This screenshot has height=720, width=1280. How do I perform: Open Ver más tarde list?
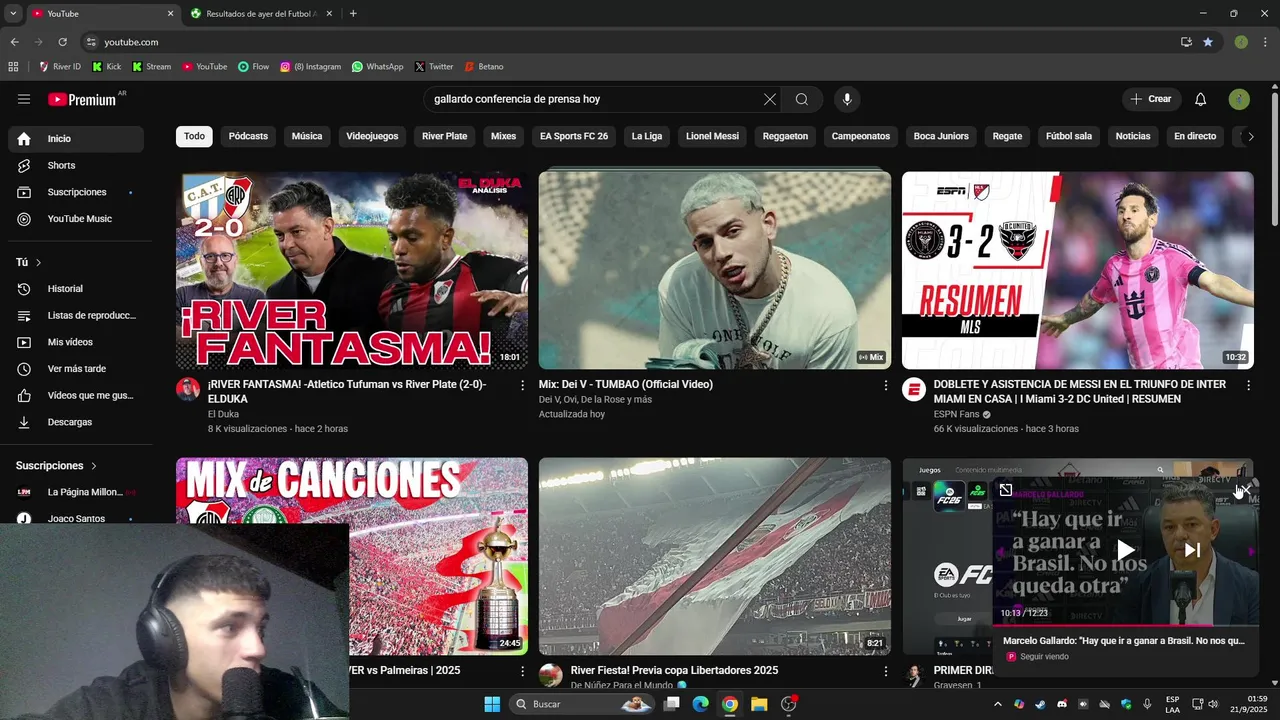coord(76,369)
